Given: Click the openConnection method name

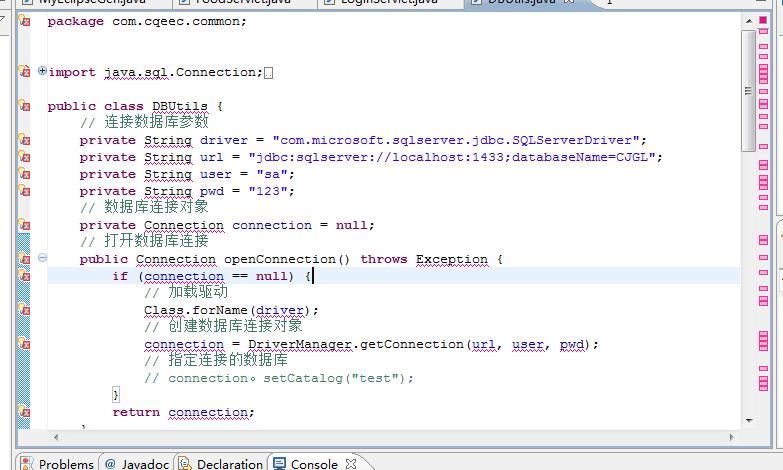Looking at the screenshot, I should point(280,259).
